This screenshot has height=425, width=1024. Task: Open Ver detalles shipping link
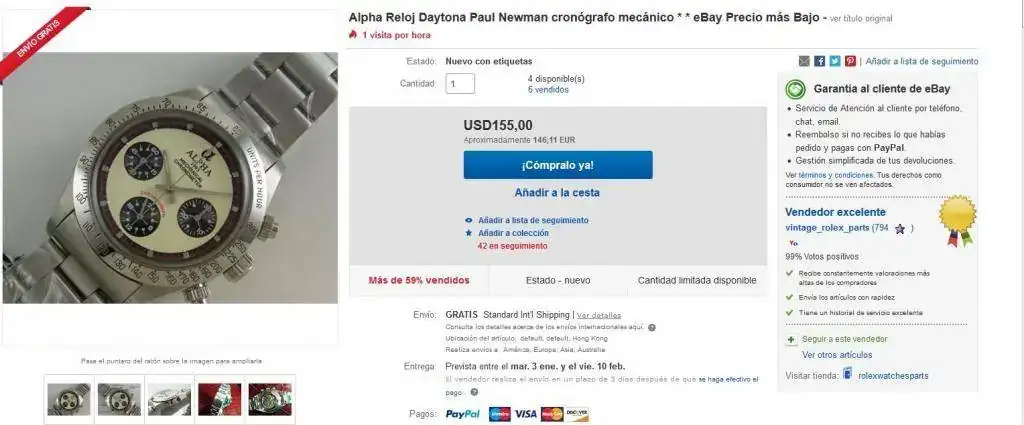tap(599, 315)
